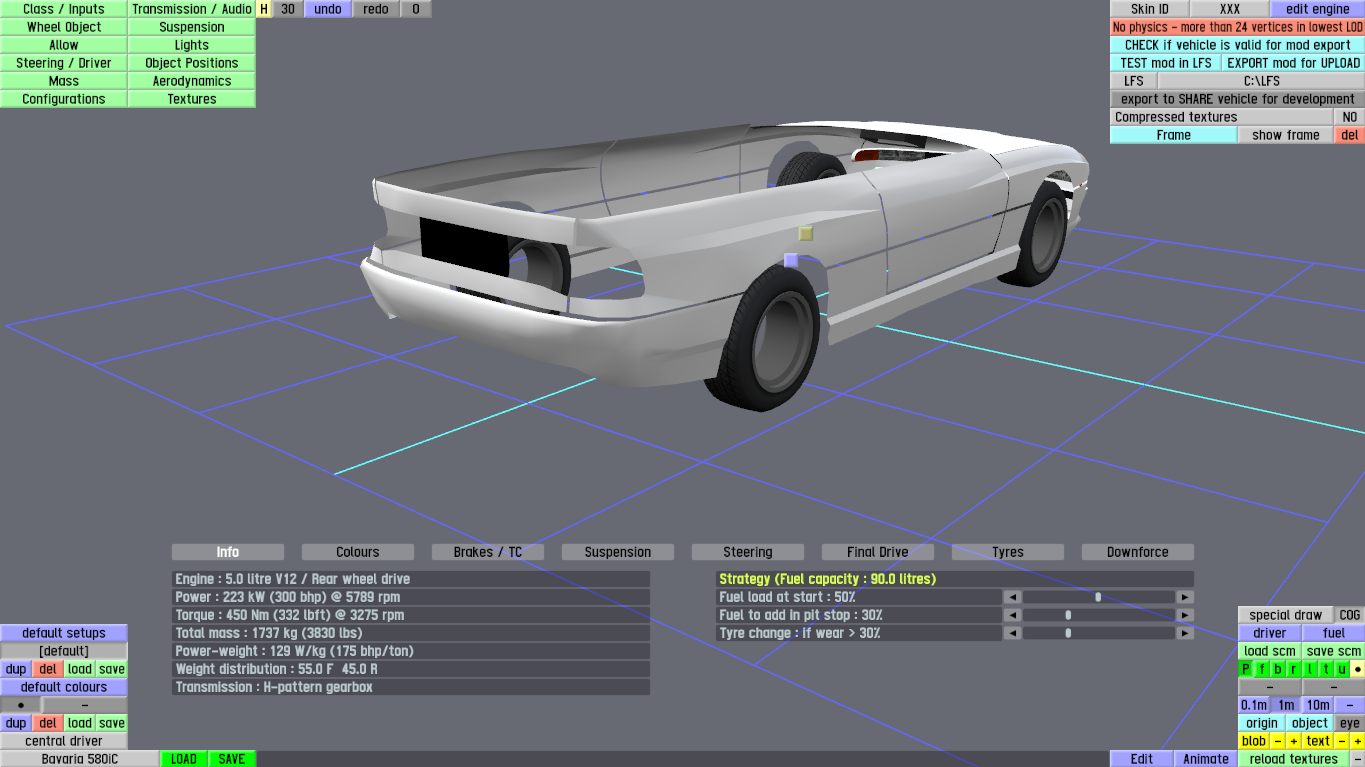Image resolution: width=1365 pixels, height=767 pixels.
Task: Click the Tyre change wear slider
Action: tap(1099, 633)
